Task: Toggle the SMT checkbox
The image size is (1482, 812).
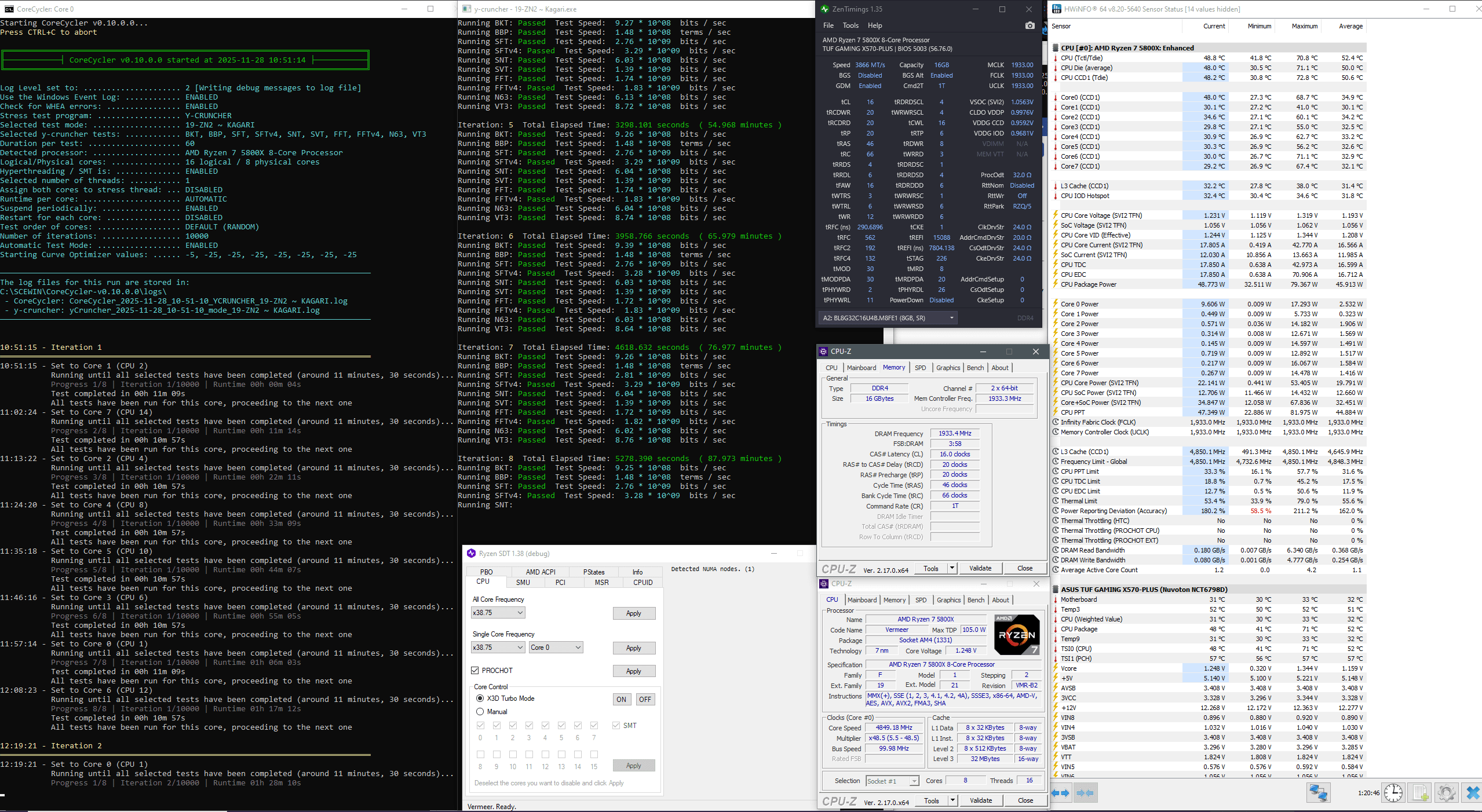Action: coord(616,726)
